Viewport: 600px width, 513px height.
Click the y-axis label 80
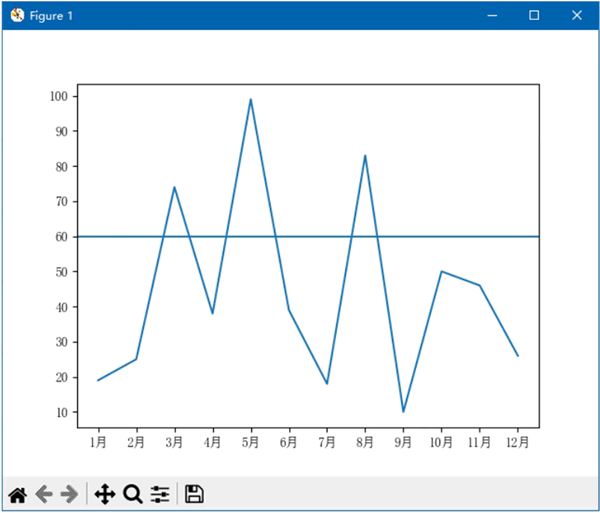[x=62, y=167]
